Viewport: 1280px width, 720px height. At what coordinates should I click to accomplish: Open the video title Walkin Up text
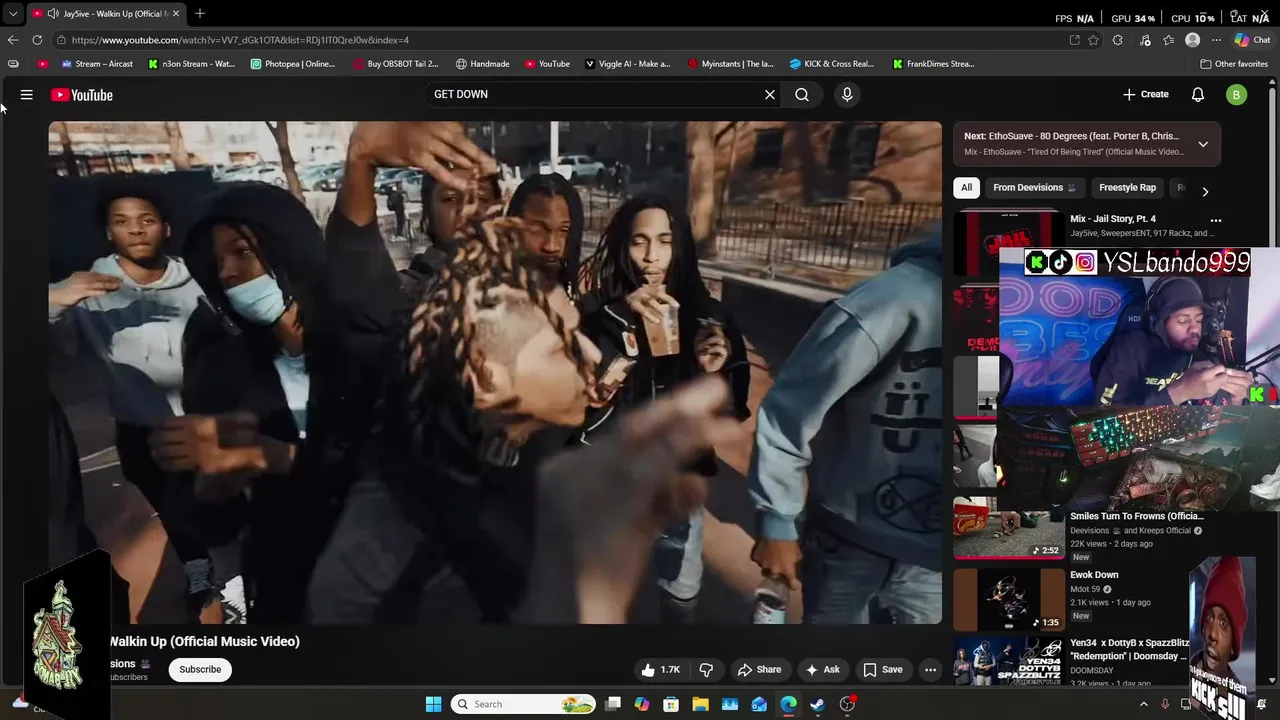205,642
